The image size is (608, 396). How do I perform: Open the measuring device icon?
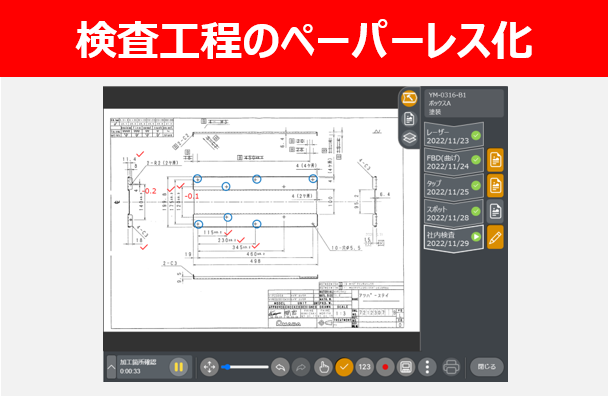click(x=406, y=367)
